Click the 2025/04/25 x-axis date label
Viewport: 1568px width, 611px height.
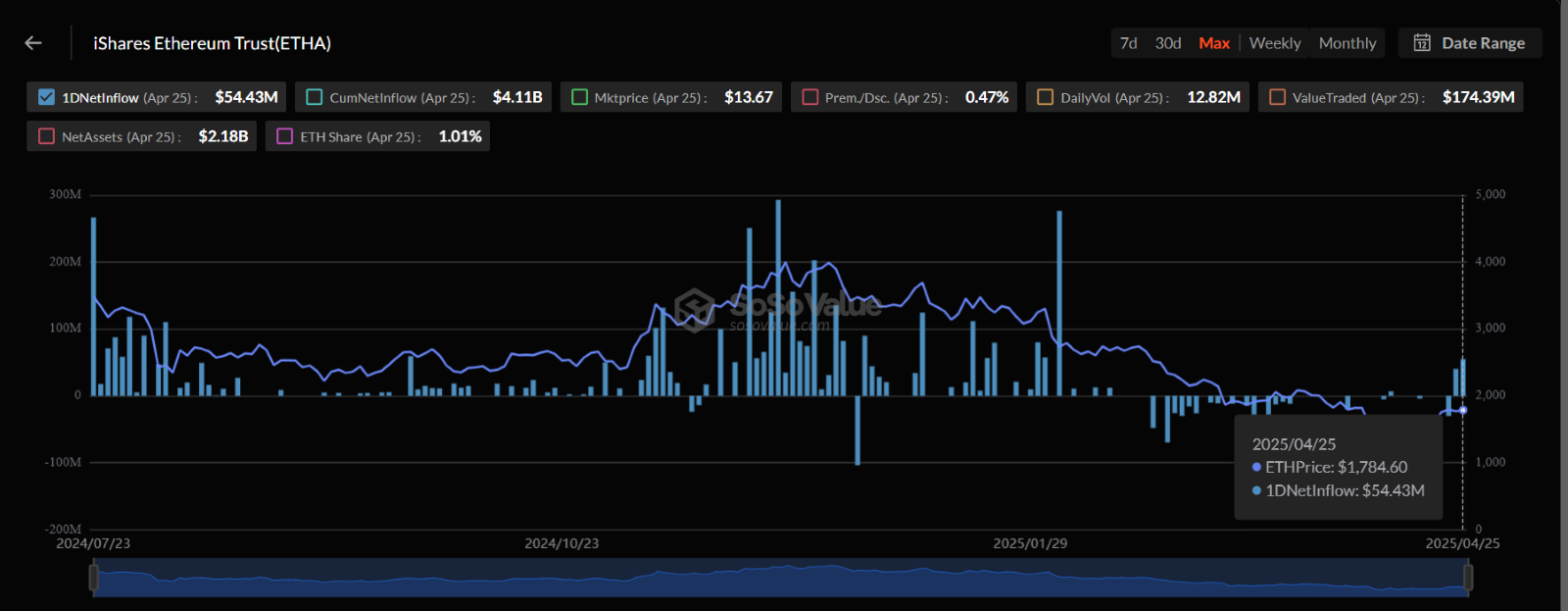click(1462, 543)
